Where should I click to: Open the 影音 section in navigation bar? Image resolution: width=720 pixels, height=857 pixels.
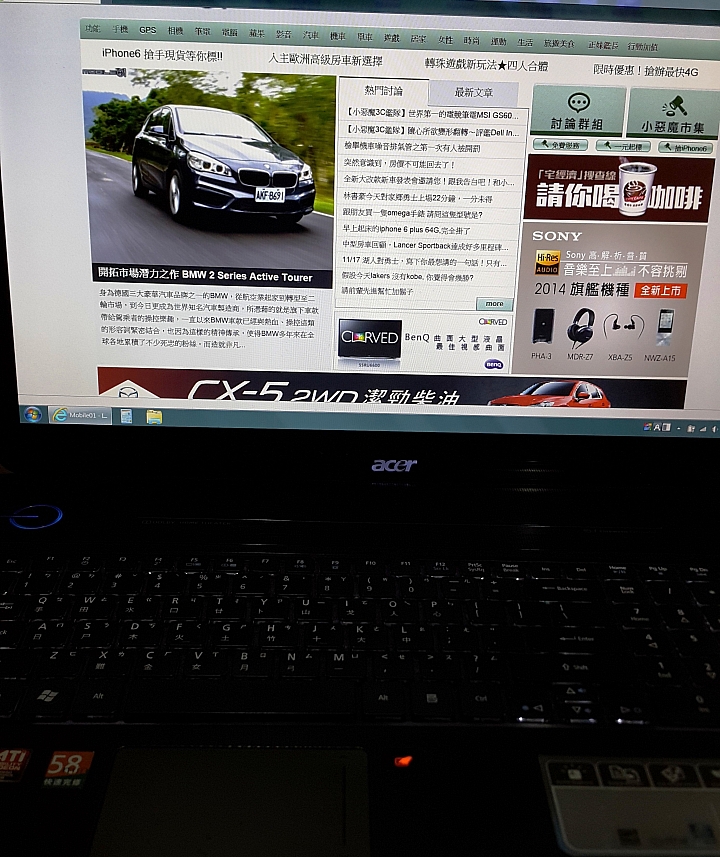click(283, 34)
